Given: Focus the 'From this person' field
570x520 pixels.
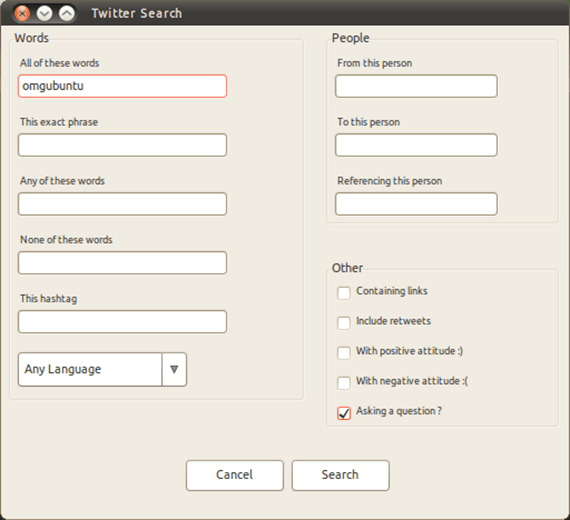Looking at the screenshot, I should point(416,86).
